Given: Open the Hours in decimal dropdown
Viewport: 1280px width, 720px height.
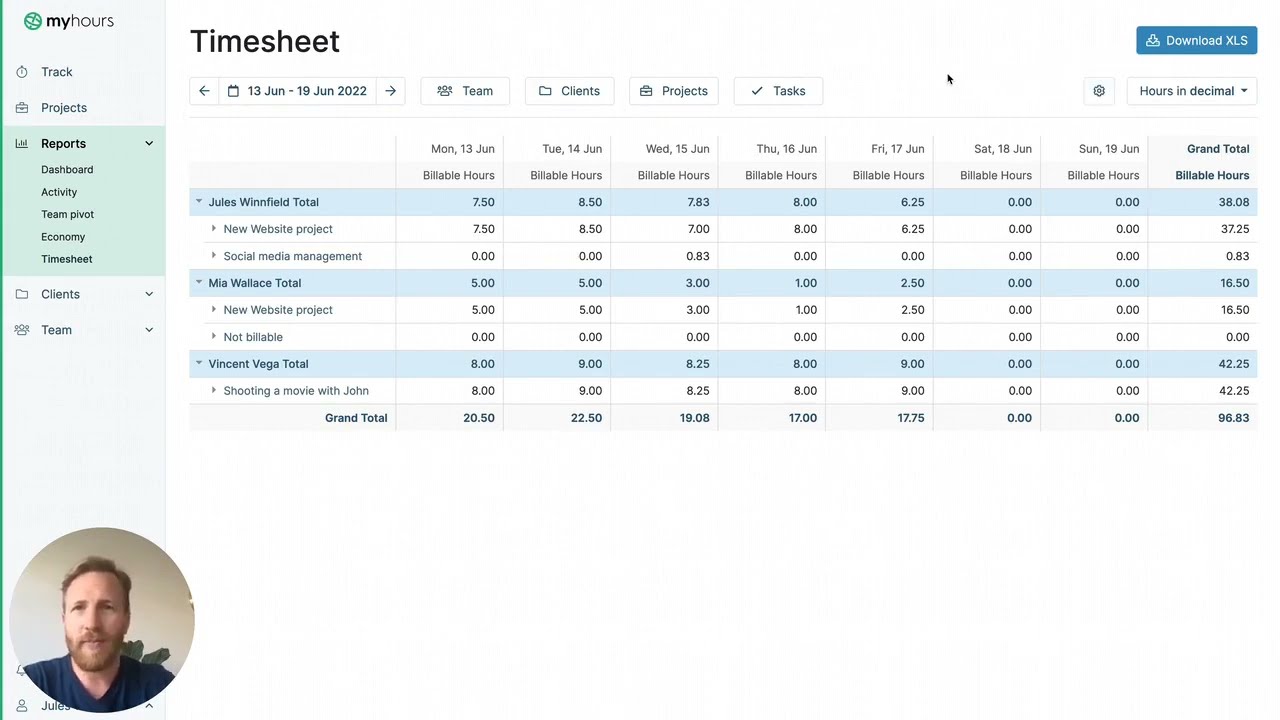Looking at the screenshot, I should [x=1192, y=91].
